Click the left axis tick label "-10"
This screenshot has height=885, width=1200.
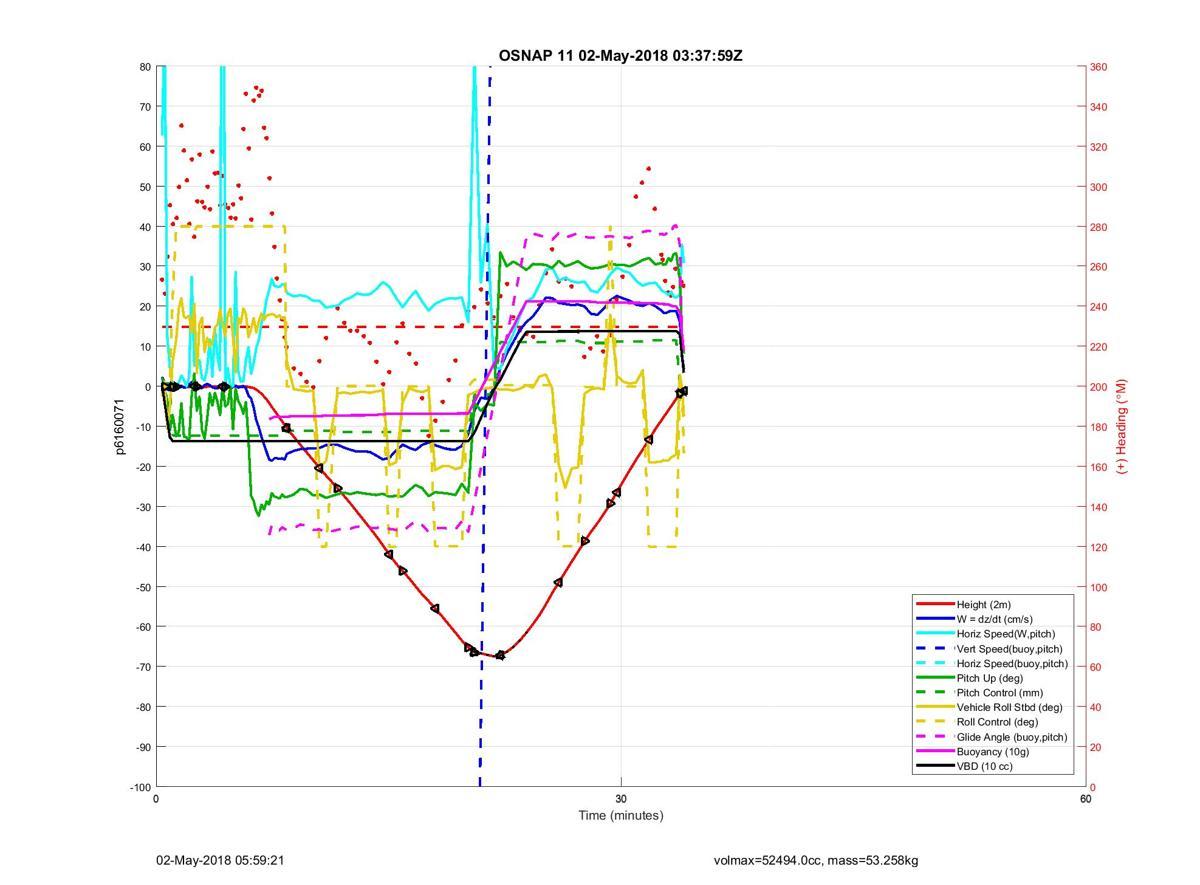(x=142, y=427)
